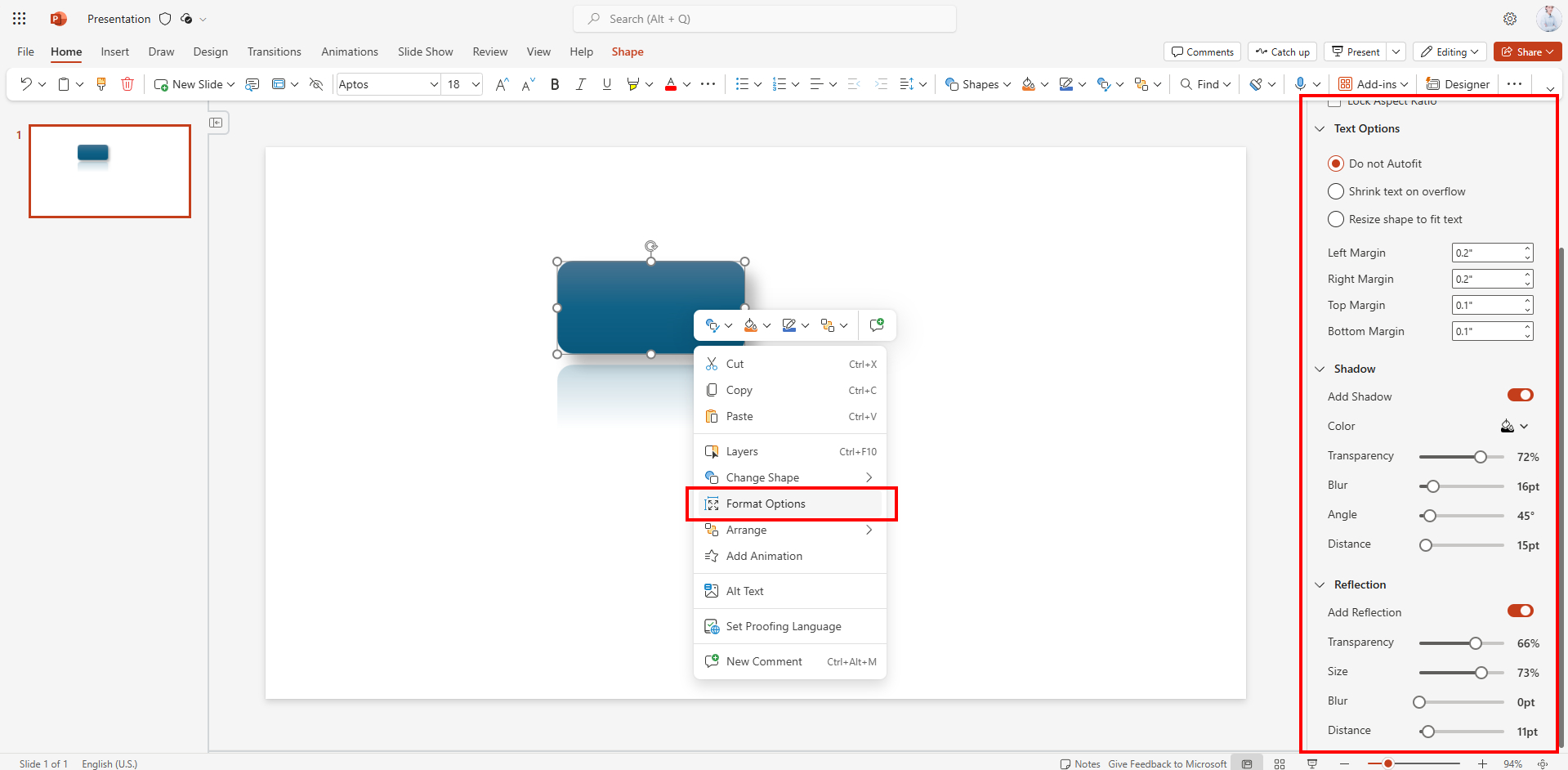Click the Search box
The height and width of the screenshot is (770, 1568).
click(x=765, y=19)
